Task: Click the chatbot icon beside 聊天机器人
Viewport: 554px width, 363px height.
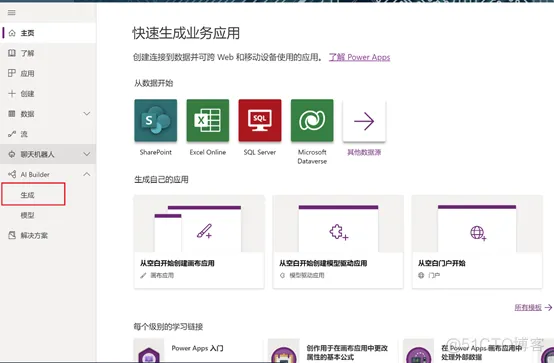Action: [x=12, y=154]
